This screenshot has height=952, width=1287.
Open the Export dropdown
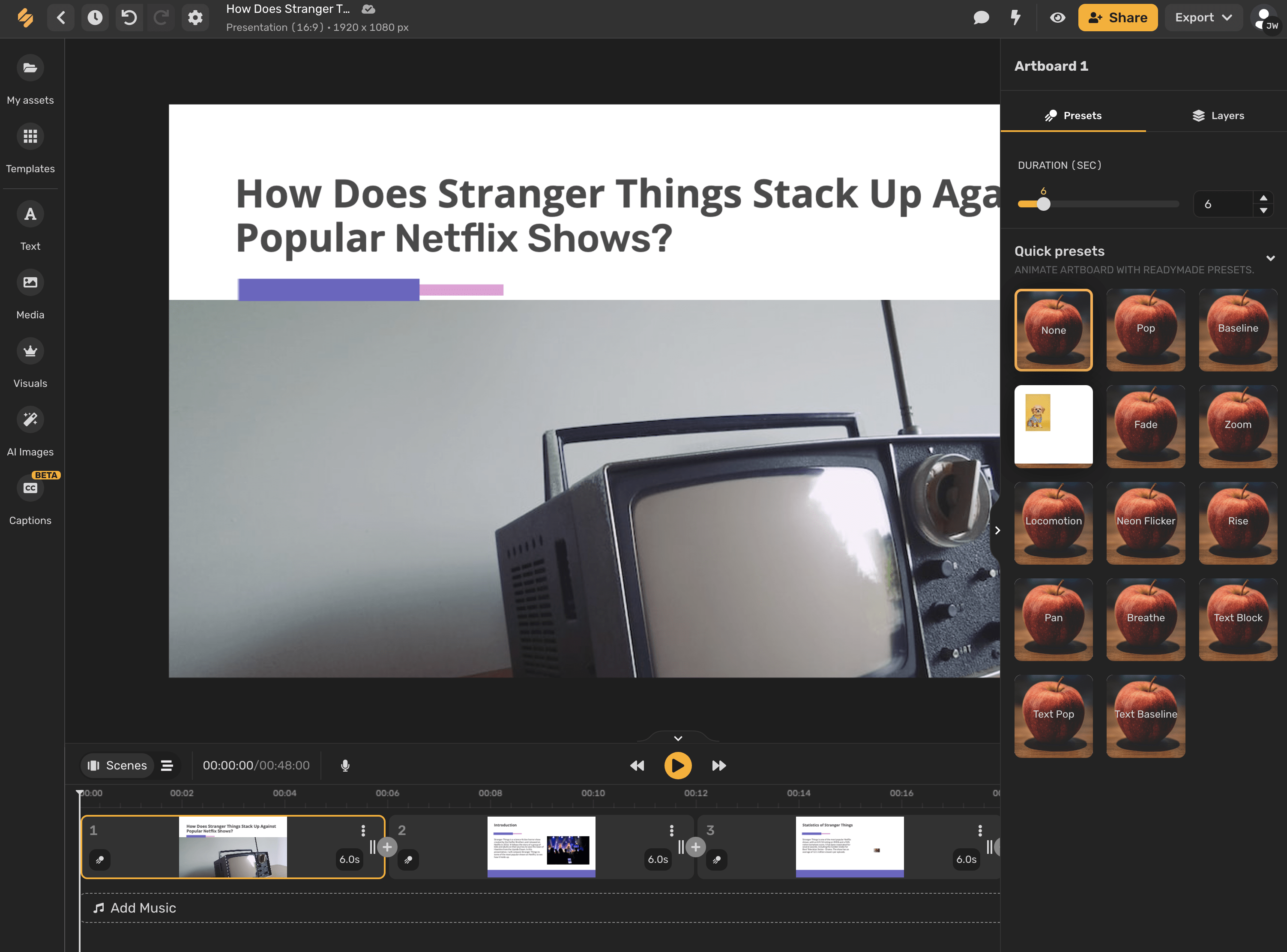coord(1203,18)
